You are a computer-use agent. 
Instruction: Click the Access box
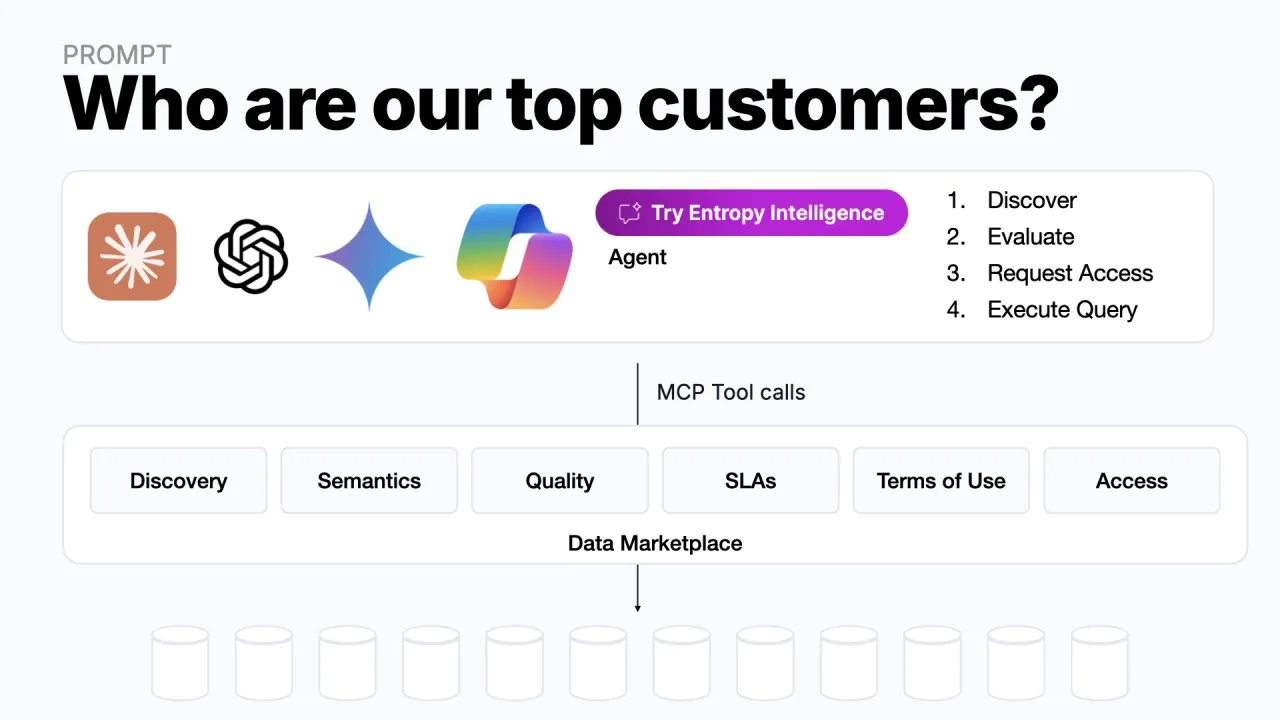click(1132, 481)
